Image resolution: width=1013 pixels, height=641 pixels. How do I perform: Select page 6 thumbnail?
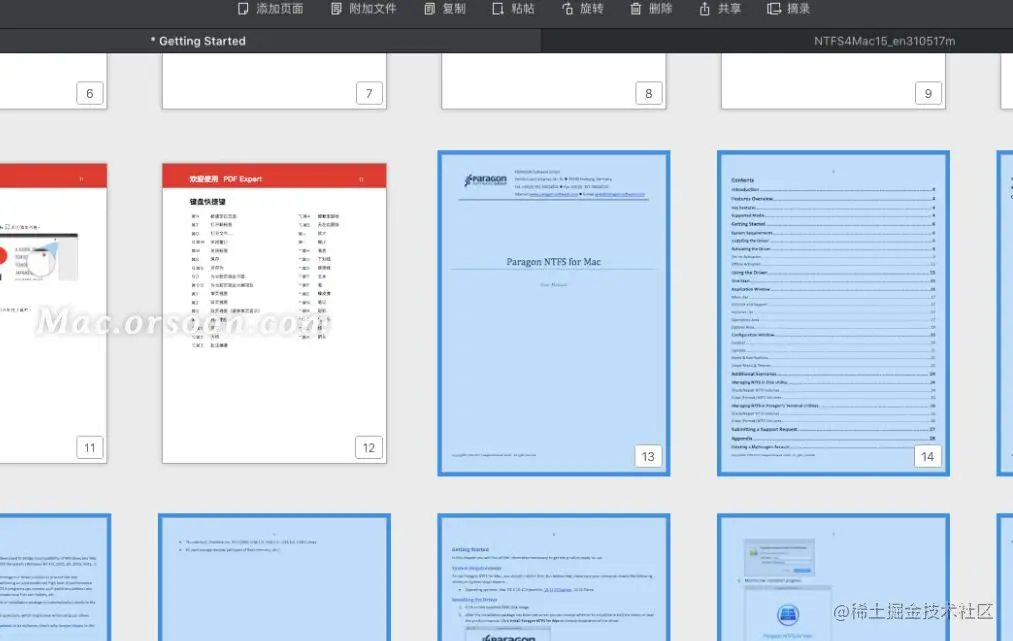coord(53,81)
